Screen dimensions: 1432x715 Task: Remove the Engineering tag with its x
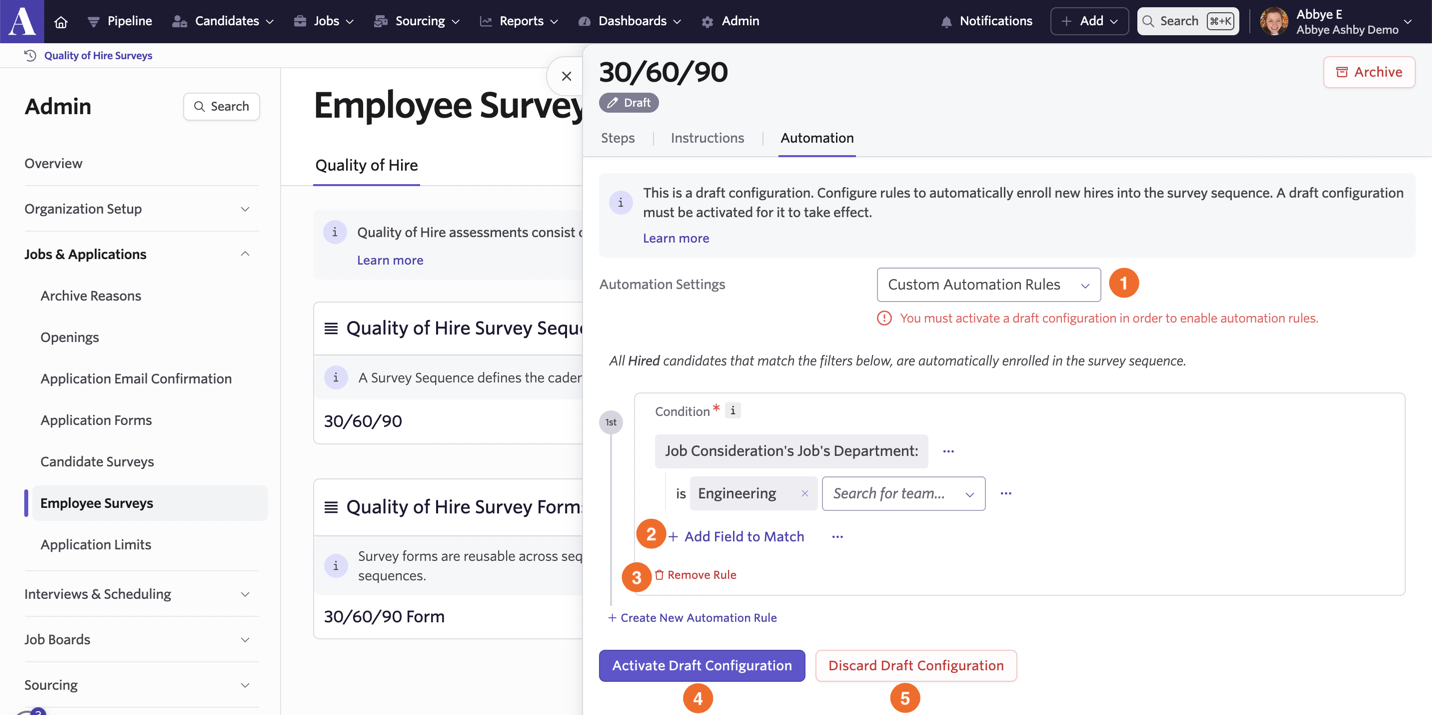804,493
